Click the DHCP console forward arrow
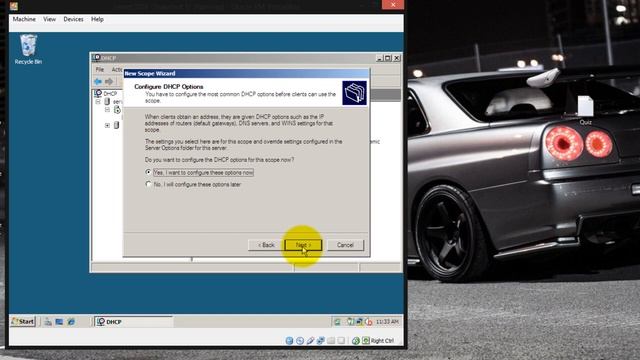640x360 pixels. 109,82
